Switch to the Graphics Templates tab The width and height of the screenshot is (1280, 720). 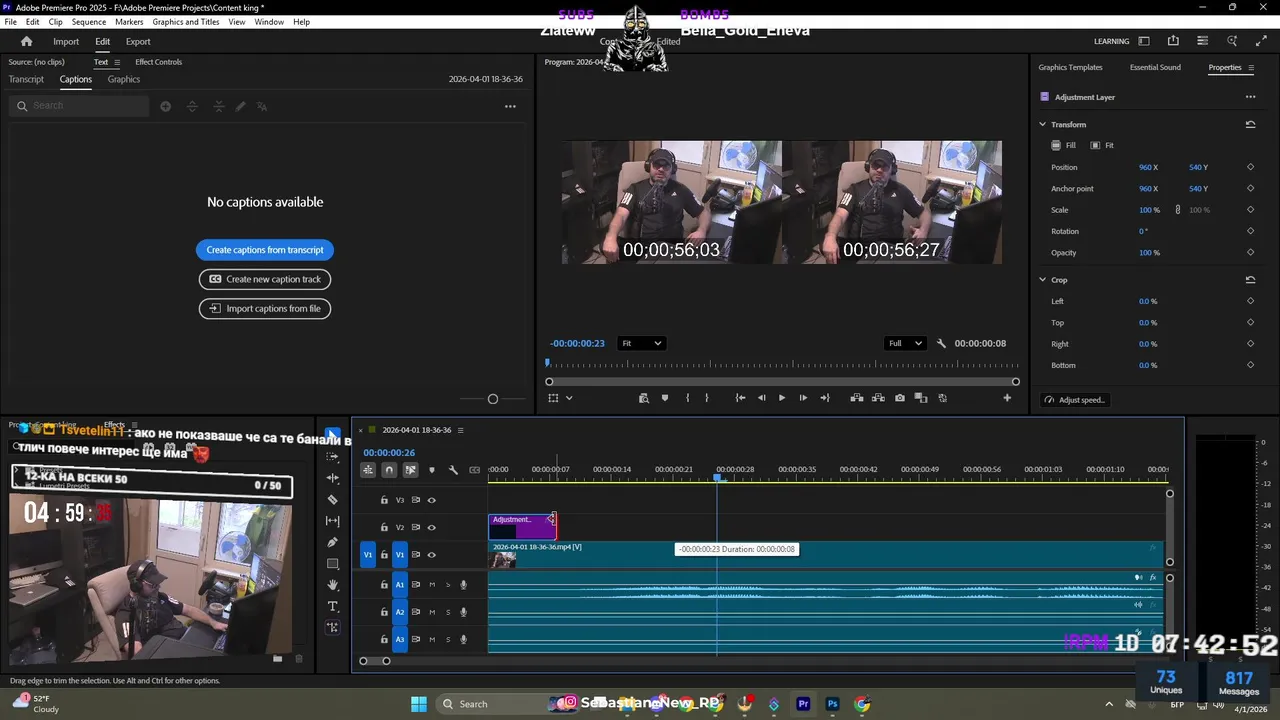[x=1070, y=68]
